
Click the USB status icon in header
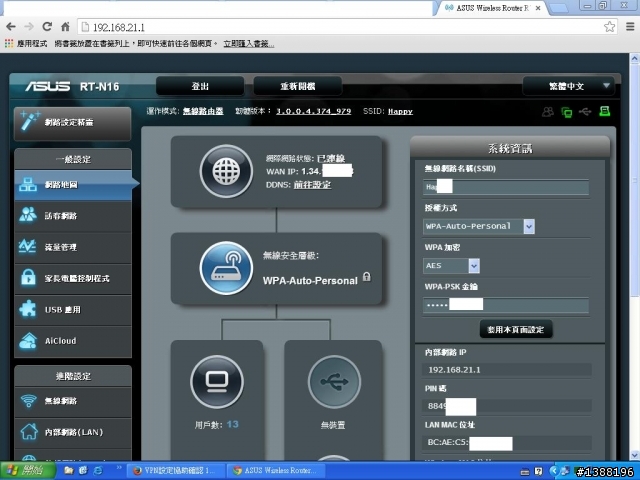coord(585,111)
